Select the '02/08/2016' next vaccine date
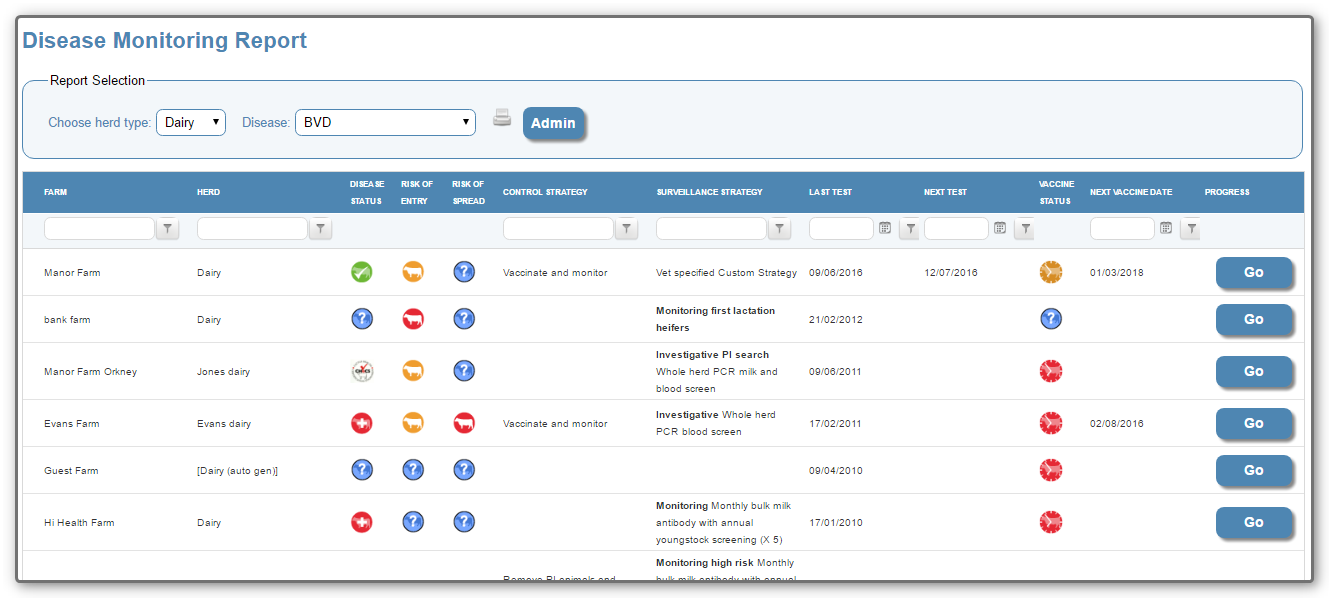This screenshot has width=1329, height=598. pos(1117,424)
